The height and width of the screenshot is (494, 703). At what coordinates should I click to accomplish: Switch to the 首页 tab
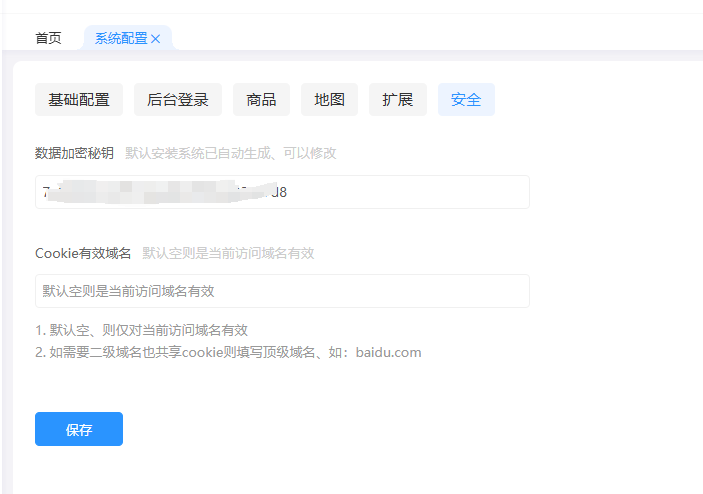48,39
